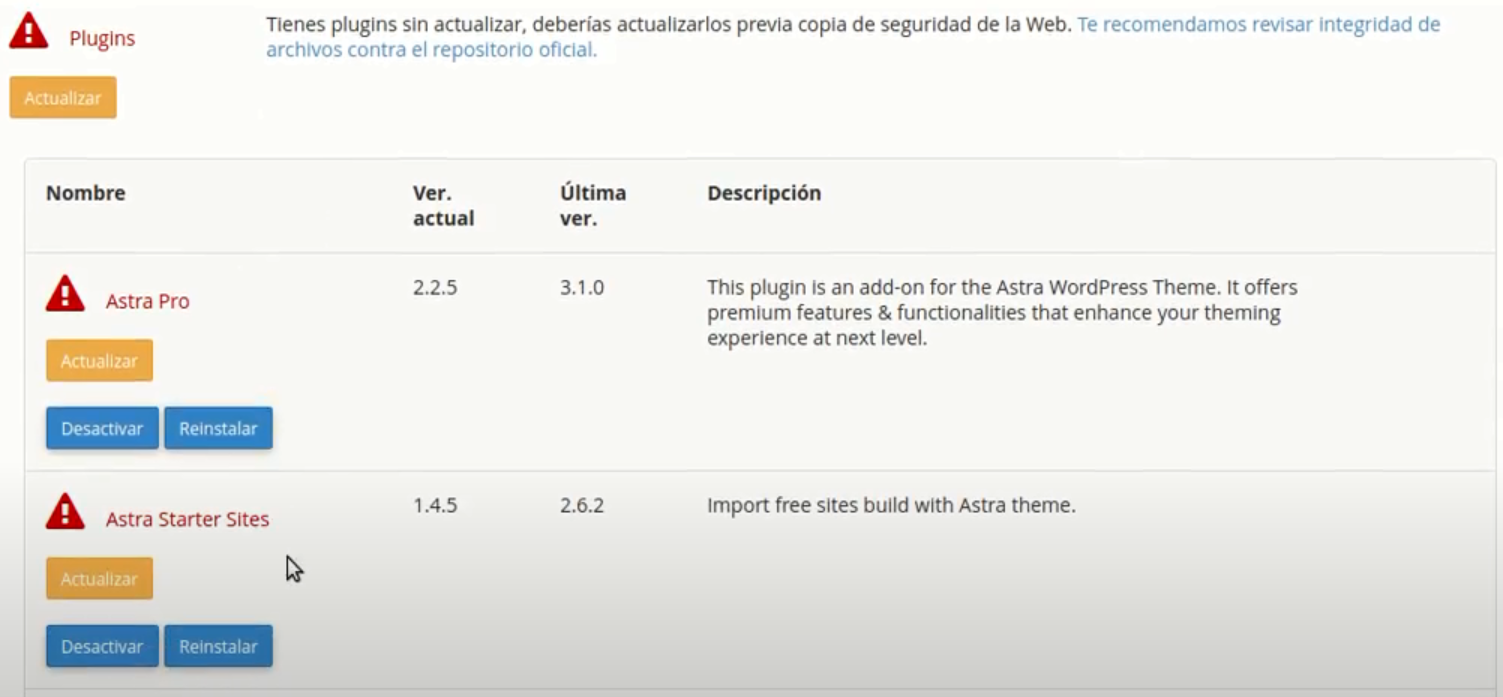Click Astra Starter Sites latest version 2.6.2
1503x697 pixels.
pos(582,506)
